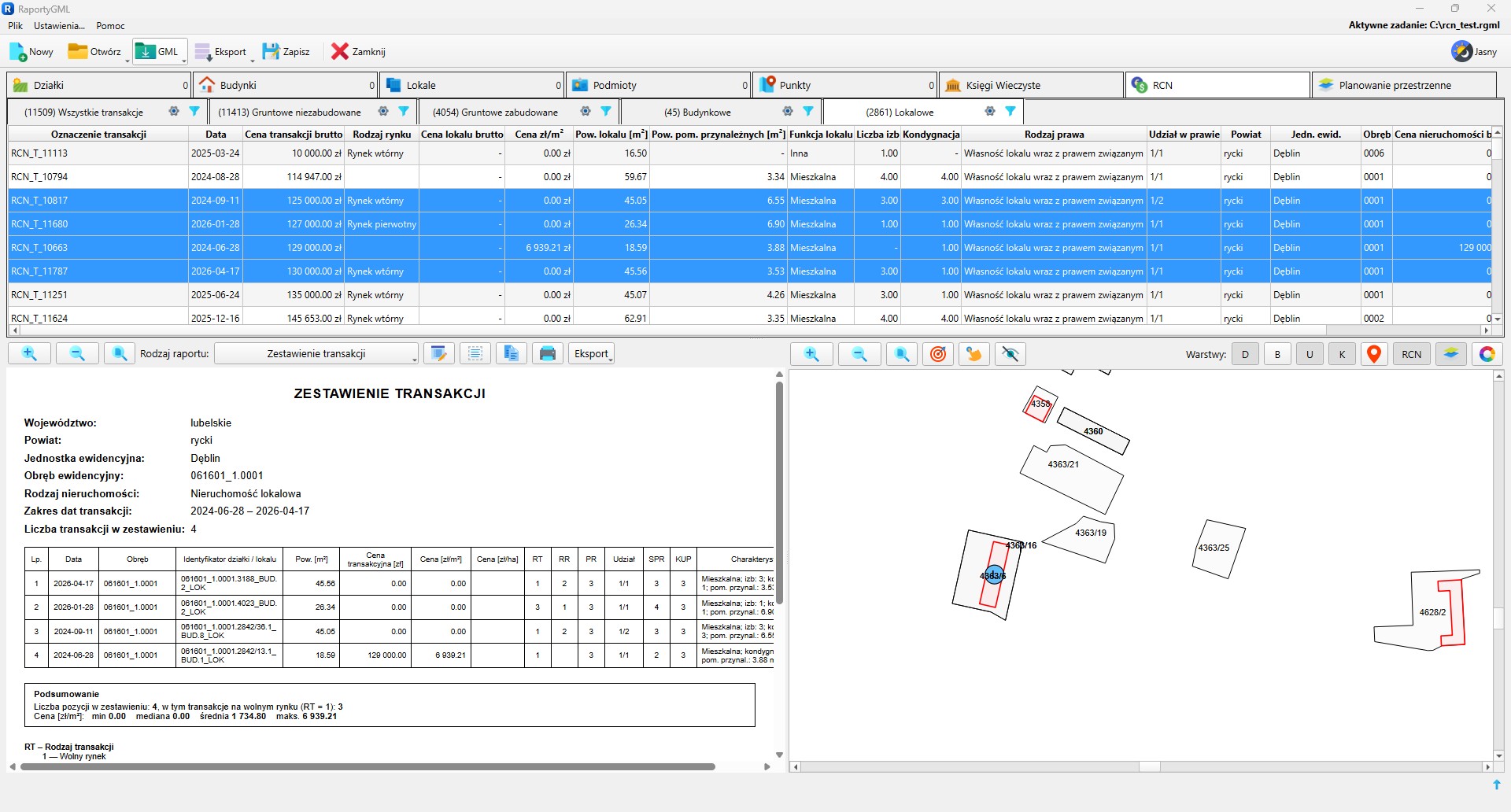
Task: Activate the hand pointer selection tool on the map
Action: click(x=974, y=354)
